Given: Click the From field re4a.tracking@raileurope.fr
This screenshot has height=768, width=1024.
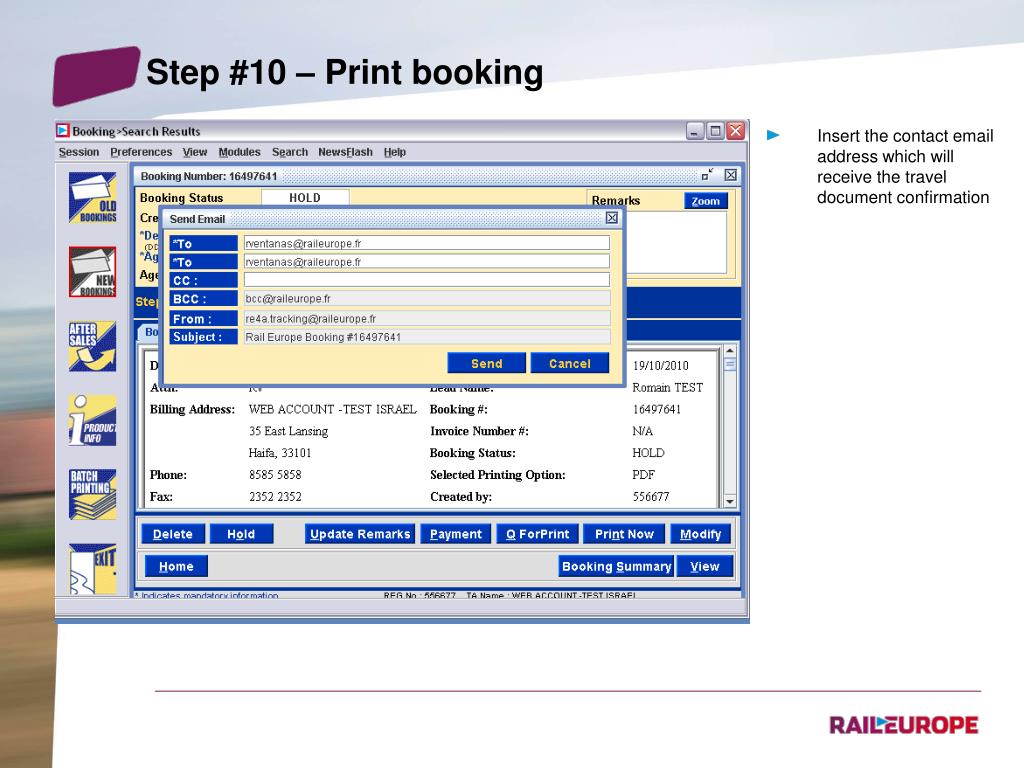Looking at the screenshot, I should coord(427,319).
